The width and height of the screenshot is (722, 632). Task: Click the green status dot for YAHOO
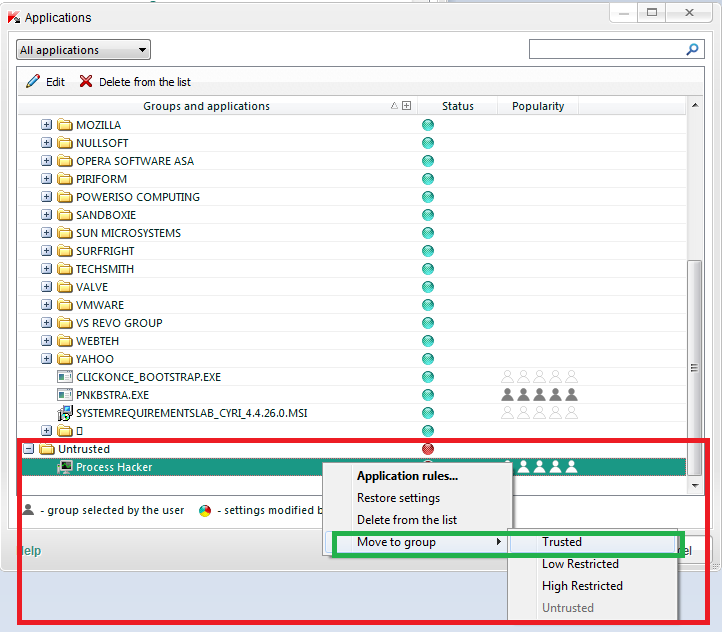pos(428,359)
